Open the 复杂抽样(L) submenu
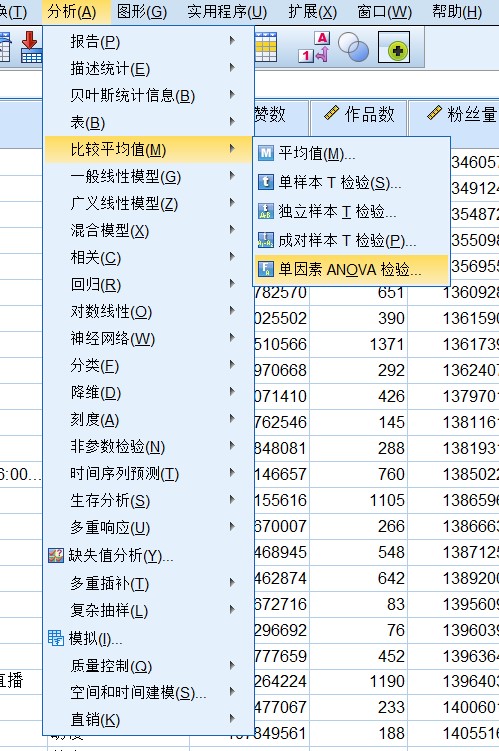This screenshot has height=751, width=499. 149,610
